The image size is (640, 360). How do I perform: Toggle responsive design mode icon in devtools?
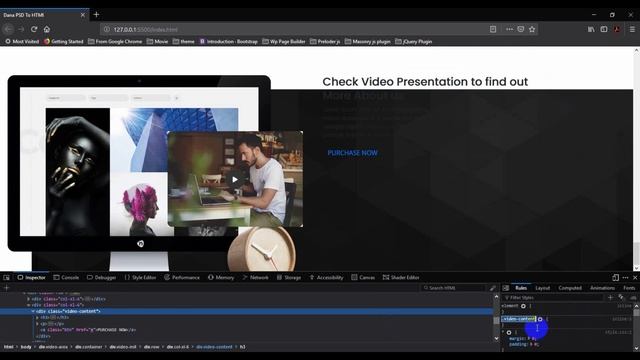616,278
